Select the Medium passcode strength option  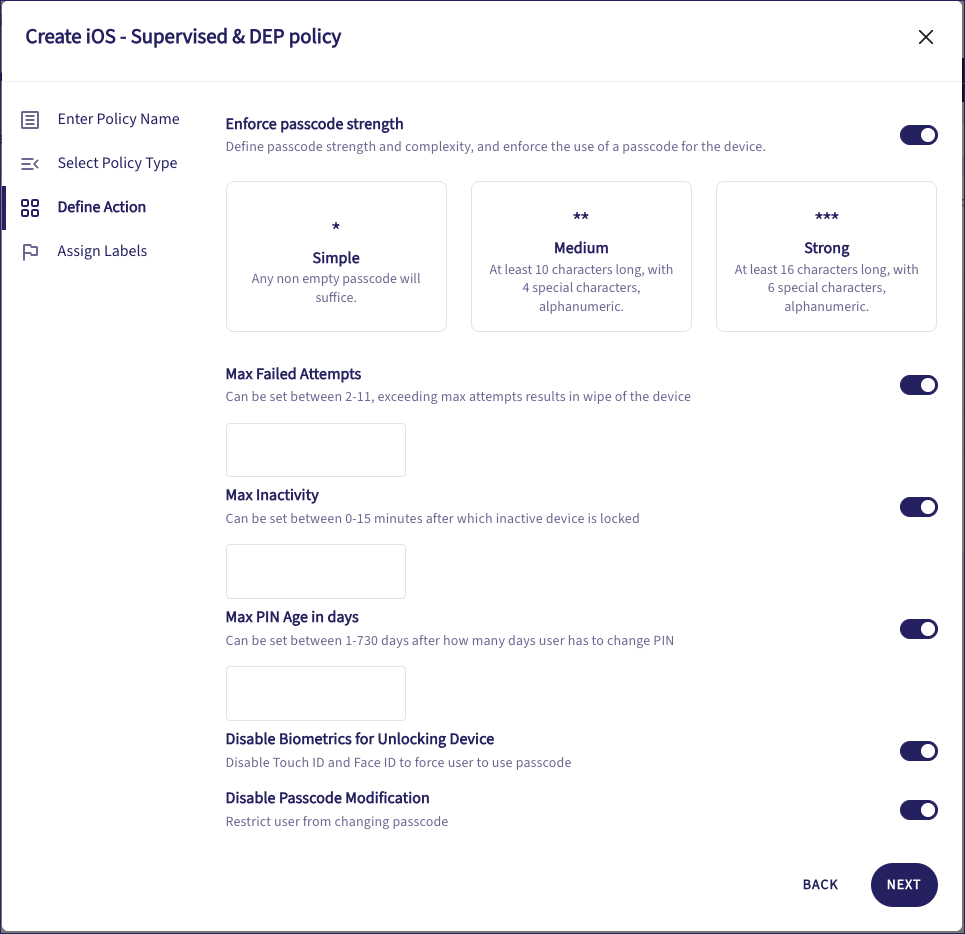(x=581, y=256)
